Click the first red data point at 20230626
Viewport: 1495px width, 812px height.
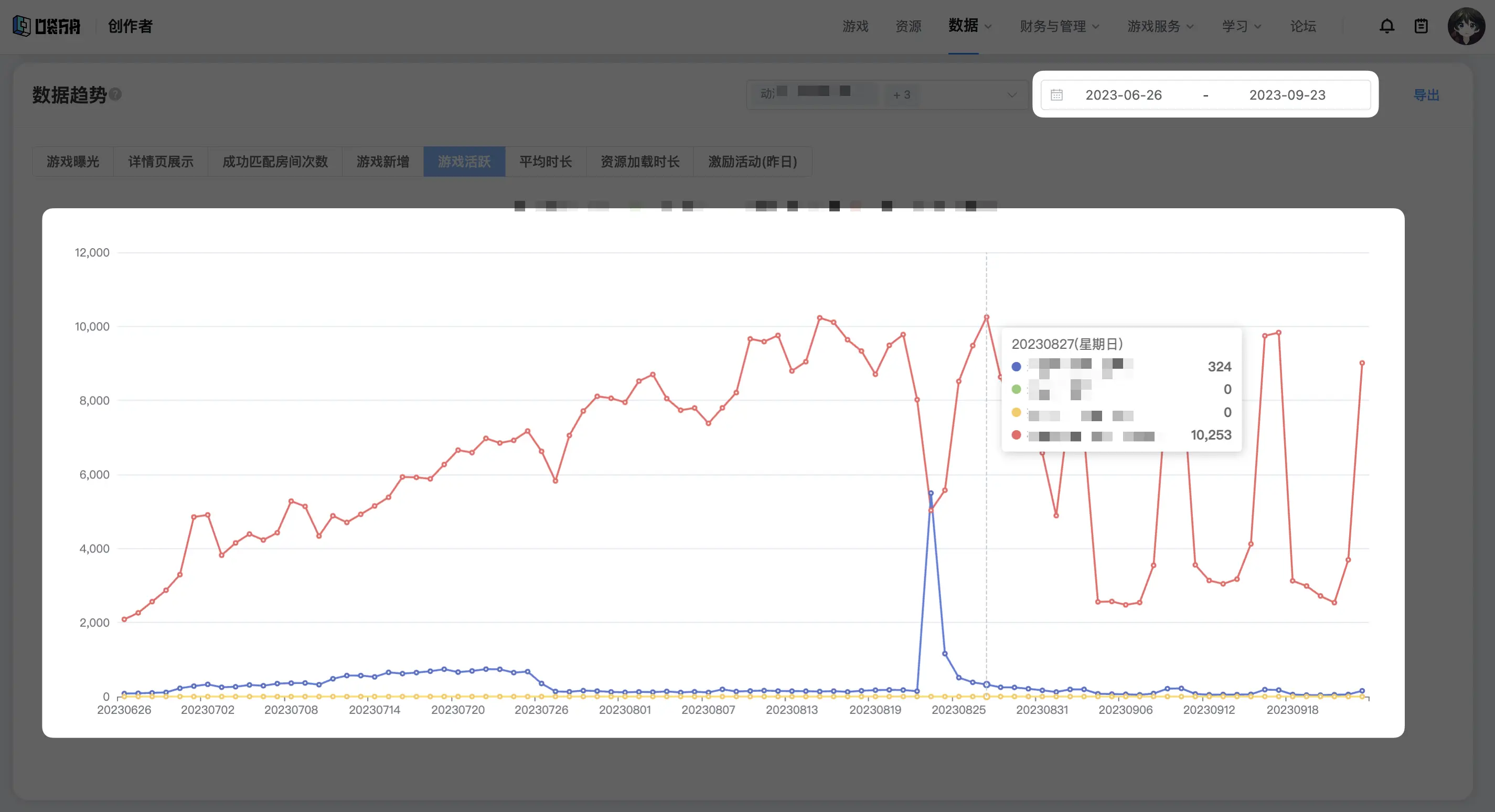point(124,619)
